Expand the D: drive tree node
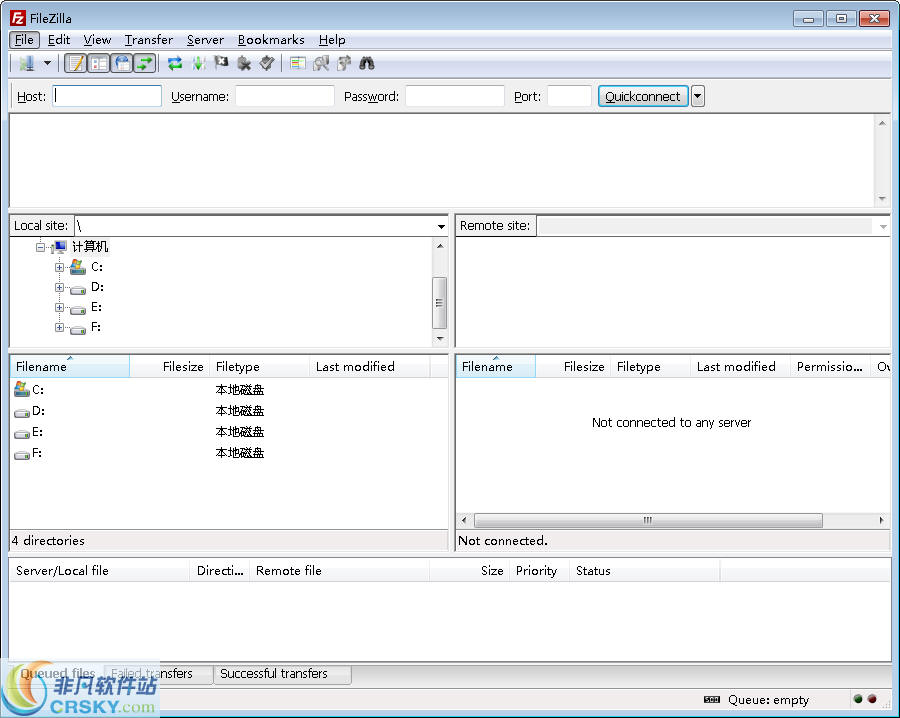This screenshot has height=718, width=900. (x=59, y=288)
